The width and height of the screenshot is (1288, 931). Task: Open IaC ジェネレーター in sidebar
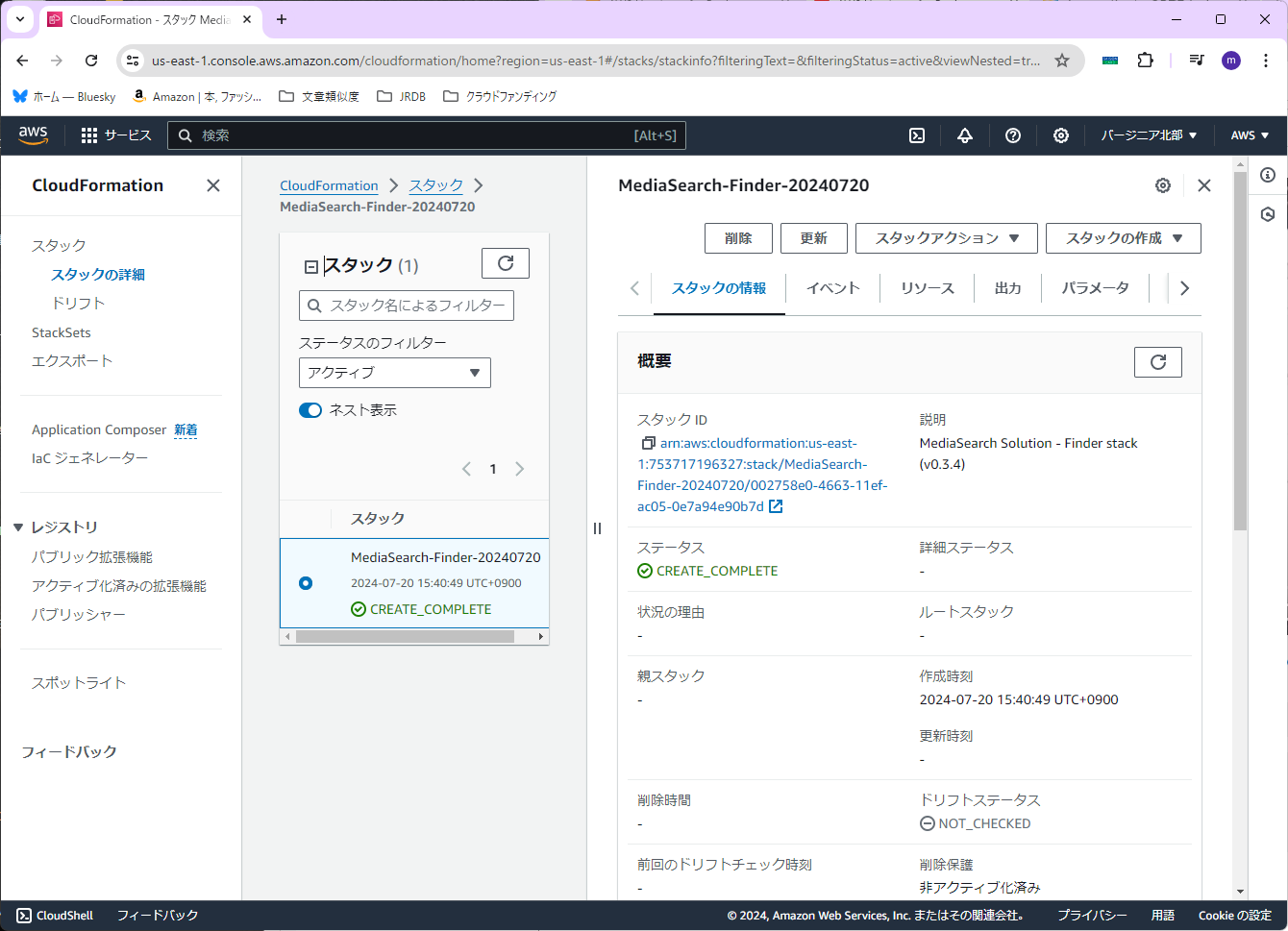pyautogui.click(x=90, y=458)
